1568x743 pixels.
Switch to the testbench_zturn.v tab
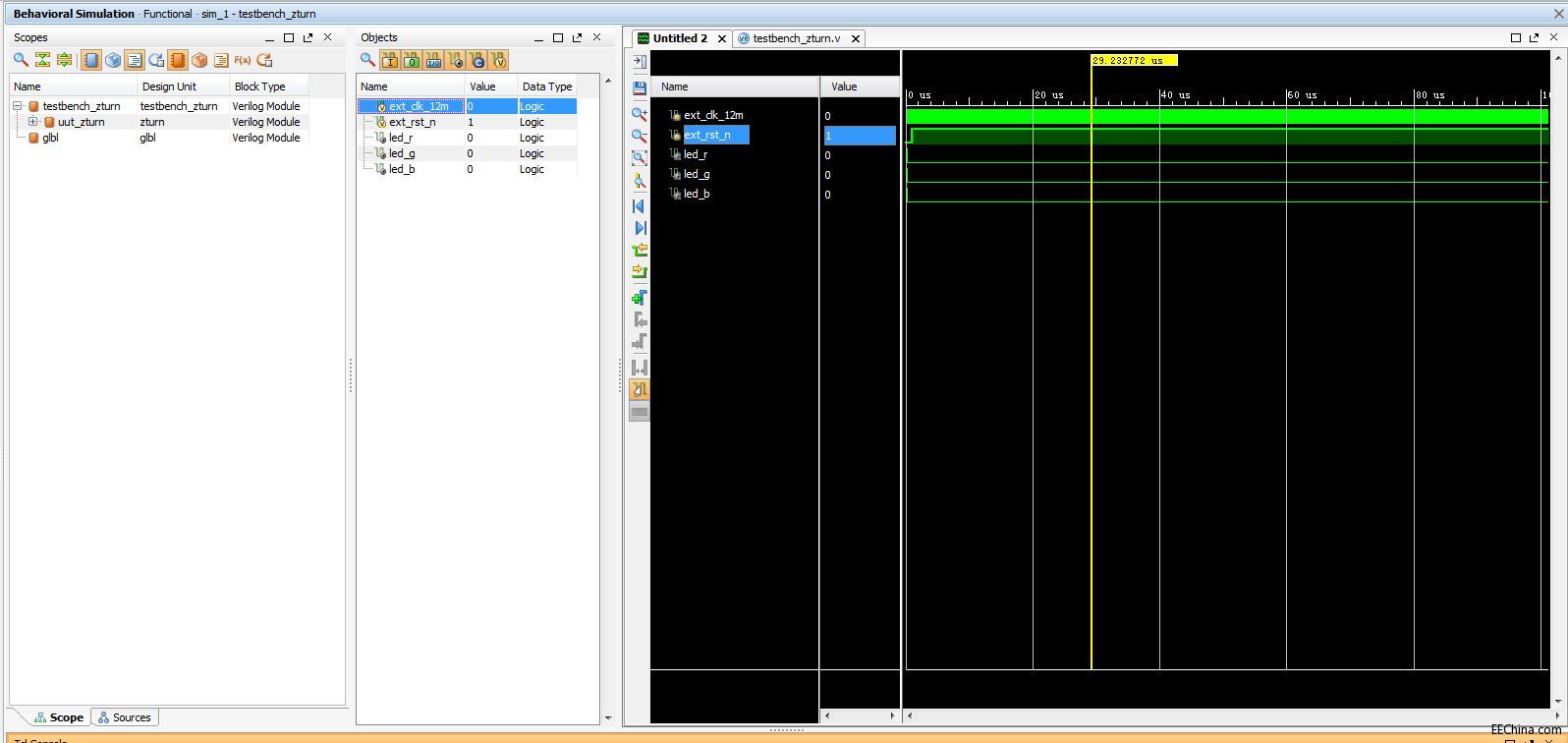coord(797,38)
